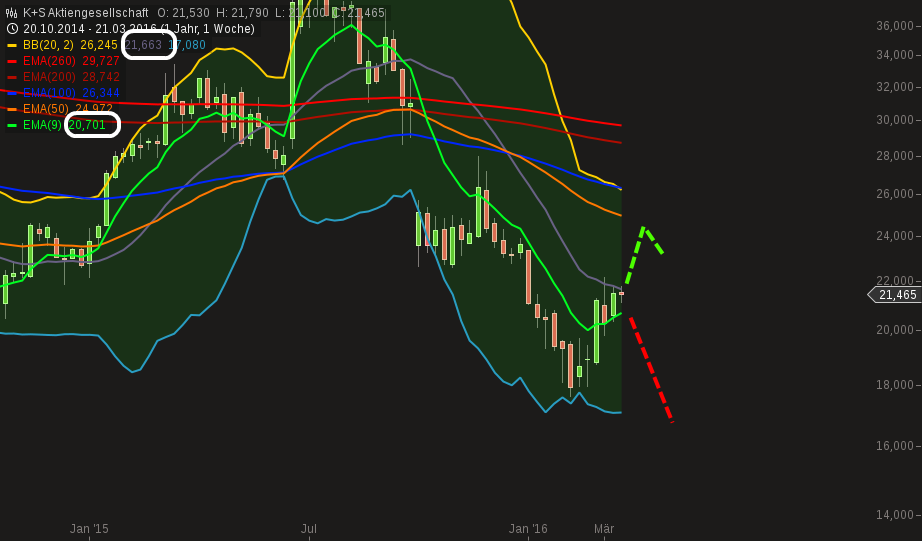Image resolution: width=922 pixels, height=541 pixels.
Task: Click the 24,000 price axis label
Action: point(895,236)
